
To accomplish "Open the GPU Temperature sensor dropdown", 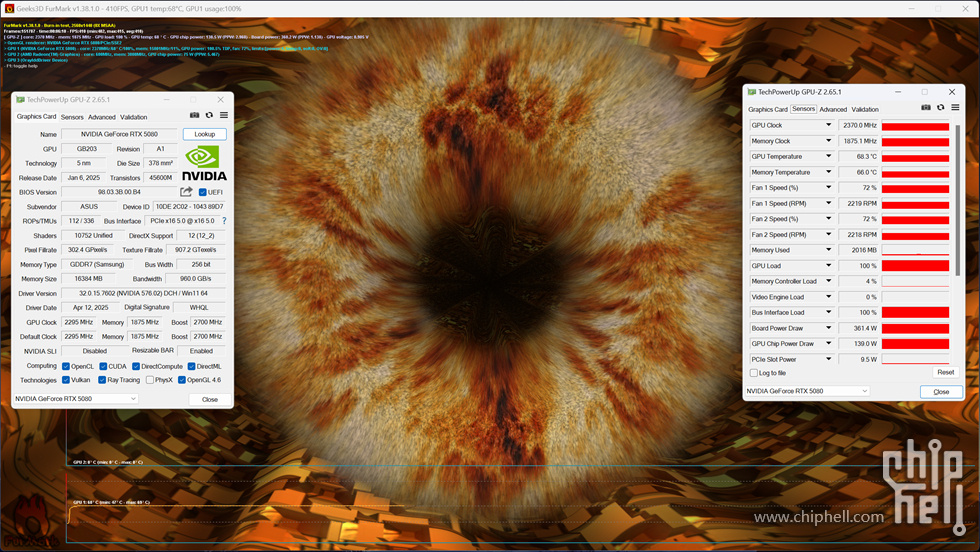I will click(829, 156).
